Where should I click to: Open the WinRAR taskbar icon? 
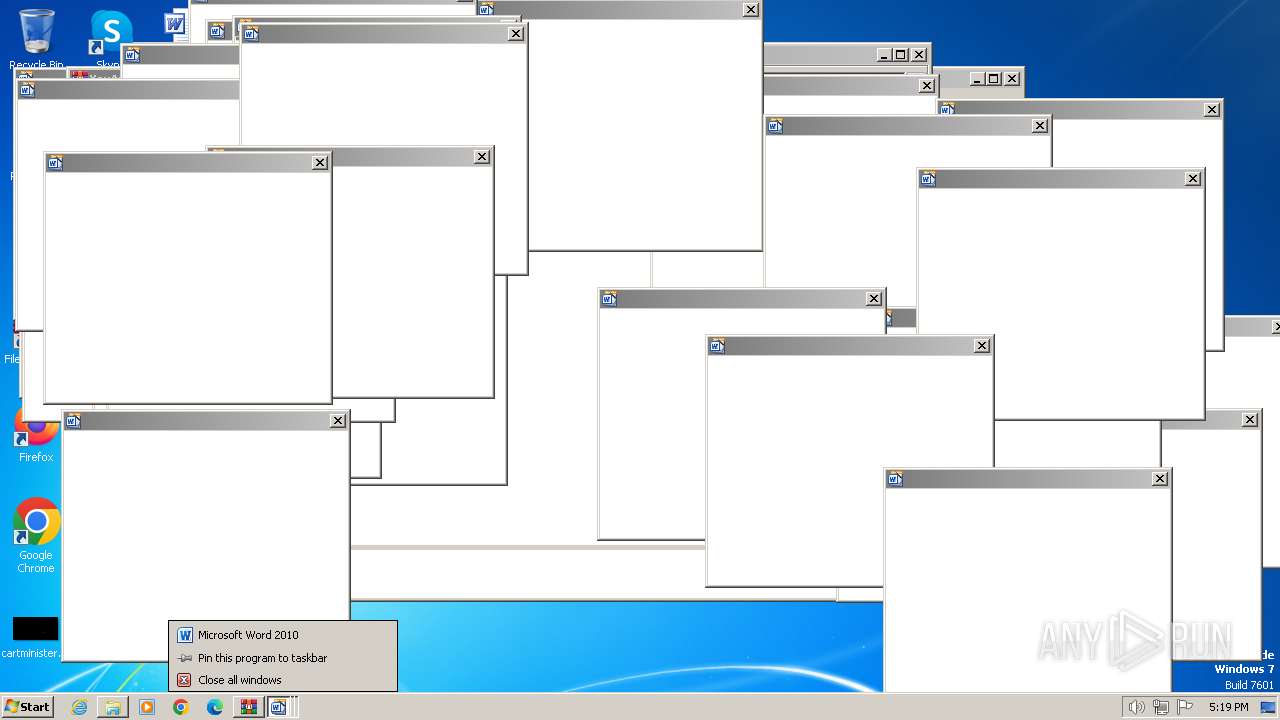click(248, 707)
